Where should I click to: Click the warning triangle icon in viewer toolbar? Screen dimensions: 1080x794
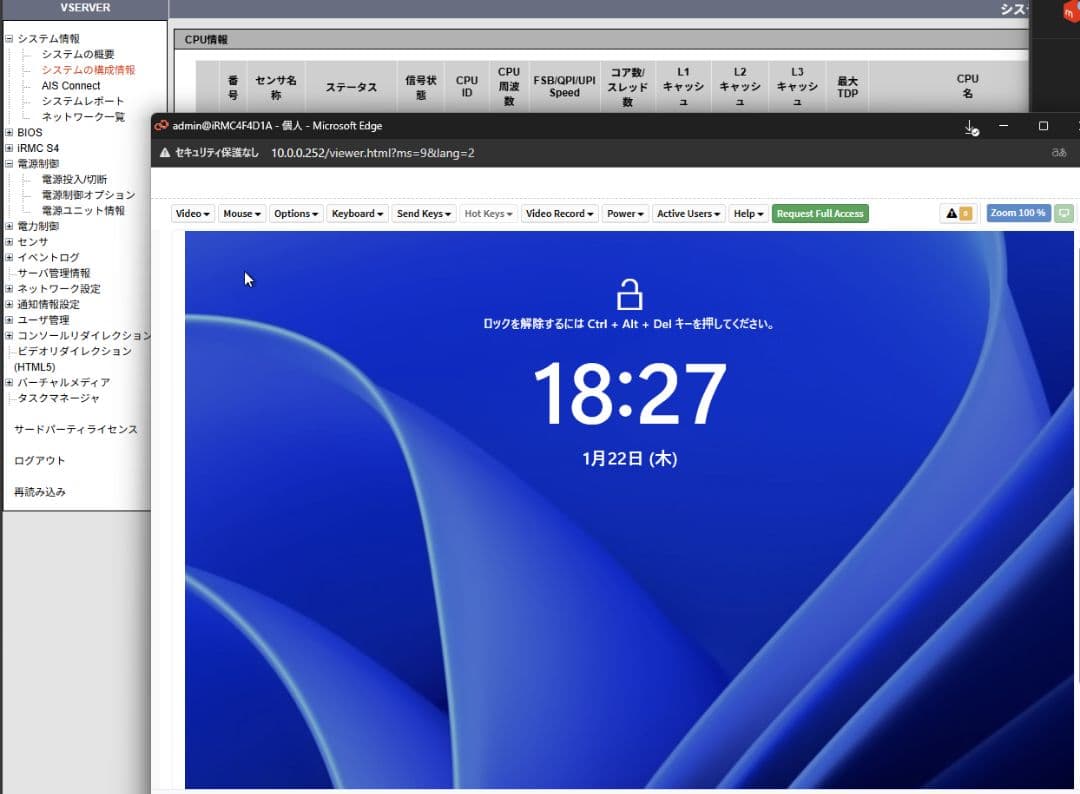[953, 213]
